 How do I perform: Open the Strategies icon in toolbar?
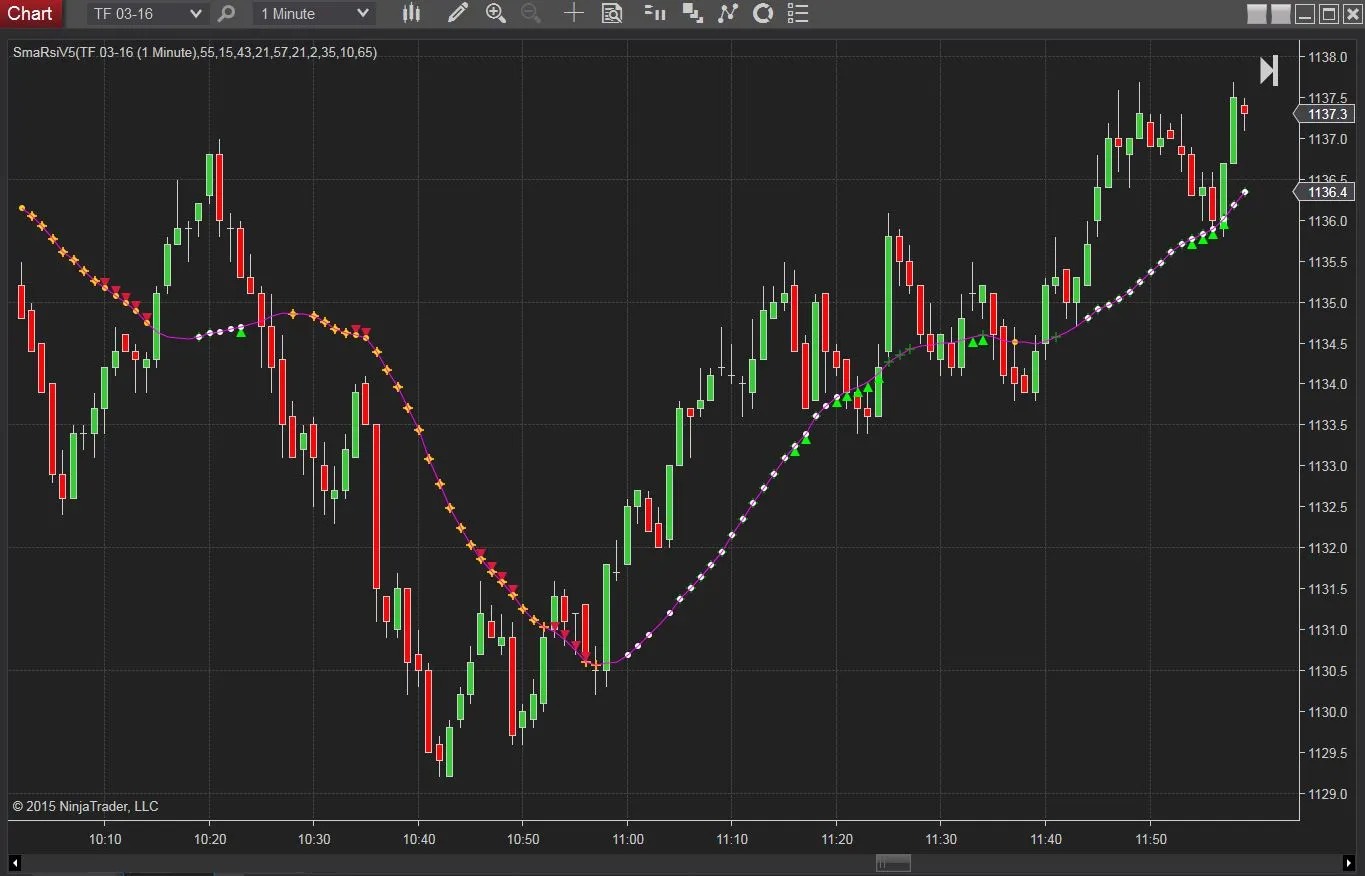(x=728, y=13)
